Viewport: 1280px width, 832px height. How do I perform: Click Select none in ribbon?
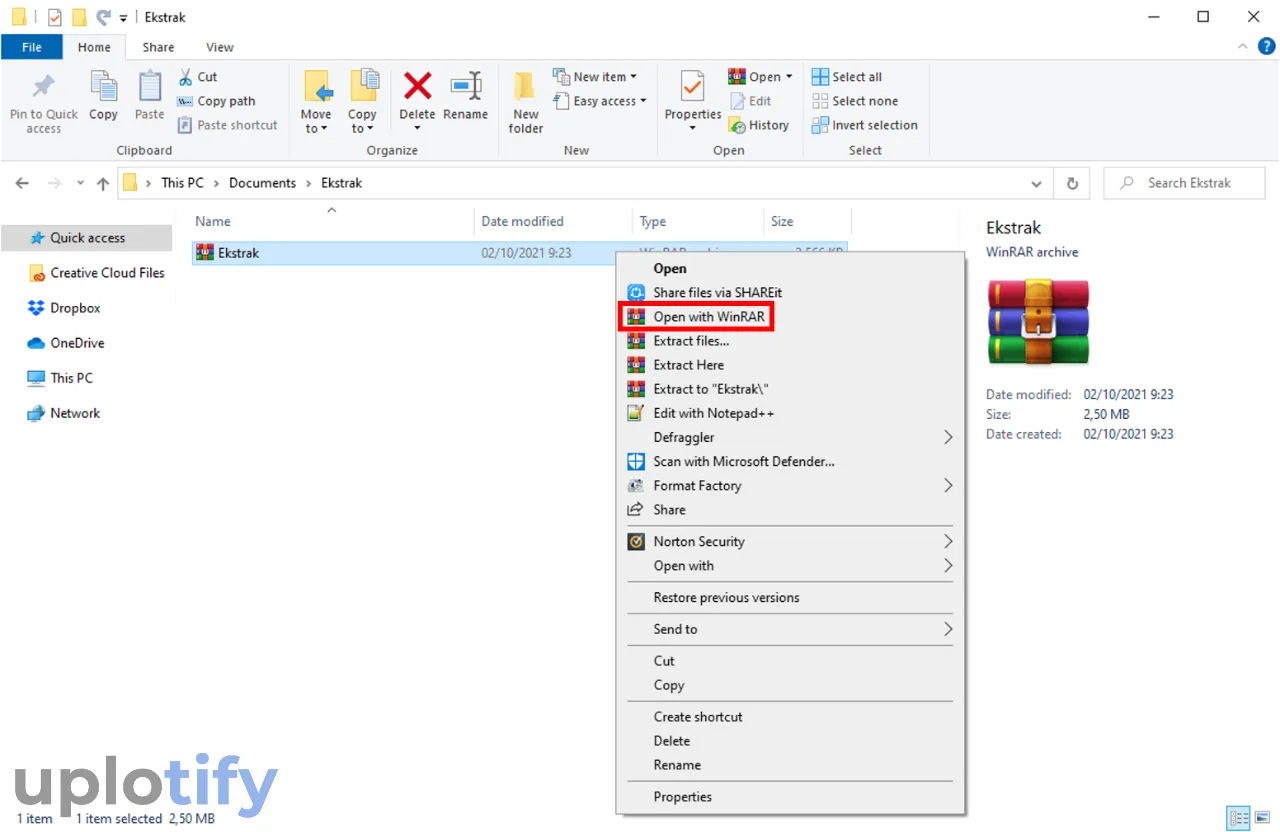(x=855, y=101)
